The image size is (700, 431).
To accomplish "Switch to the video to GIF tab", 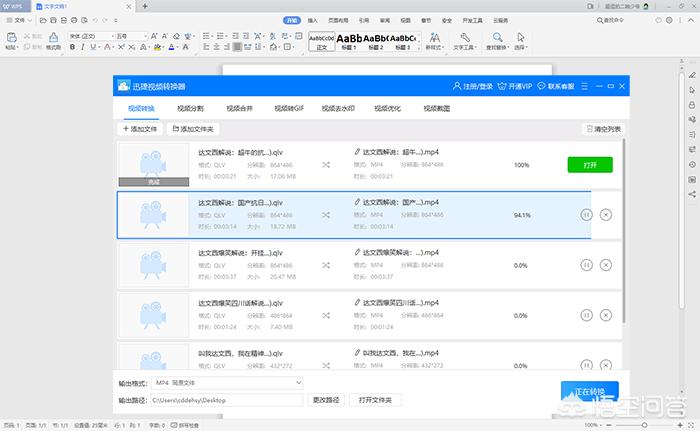I will pos(289,109).
